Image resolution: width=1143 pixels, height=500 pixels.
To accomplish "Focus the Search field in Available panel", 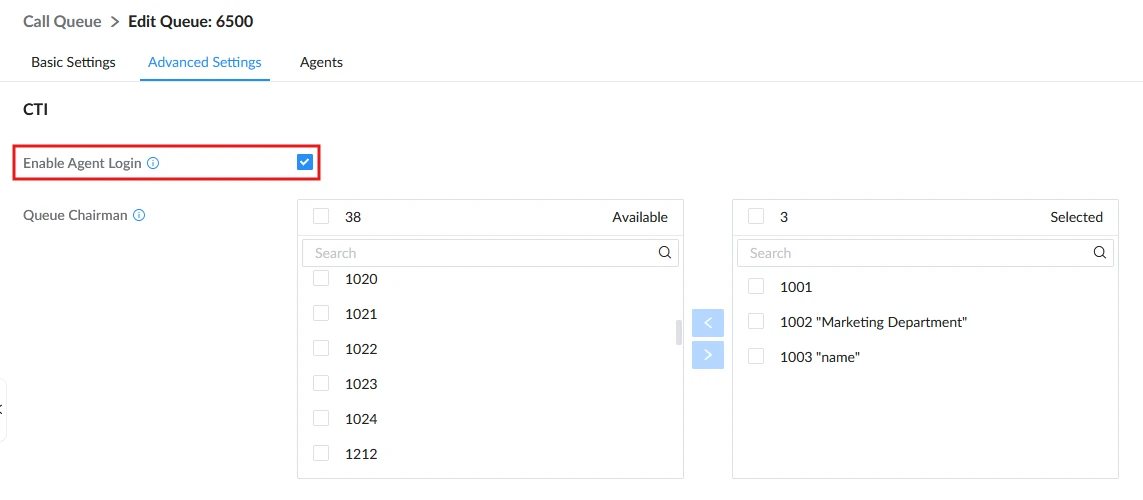I will (490, 253).
